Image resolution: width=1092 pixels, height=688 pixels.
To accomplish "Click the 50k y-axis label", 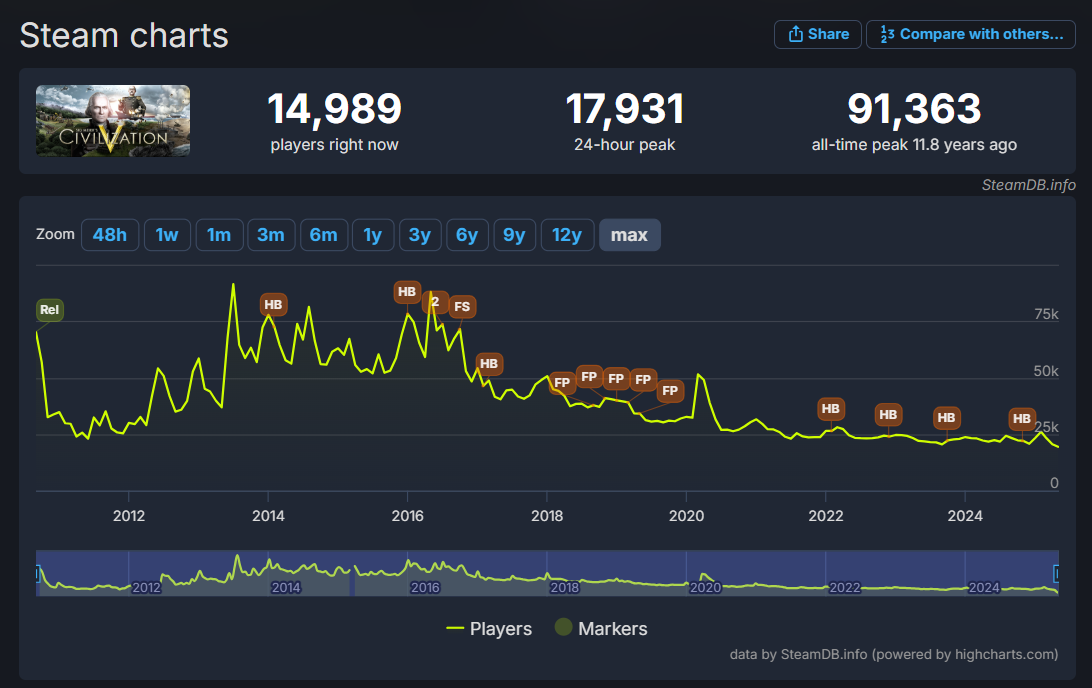I will tap(1046, 371).
